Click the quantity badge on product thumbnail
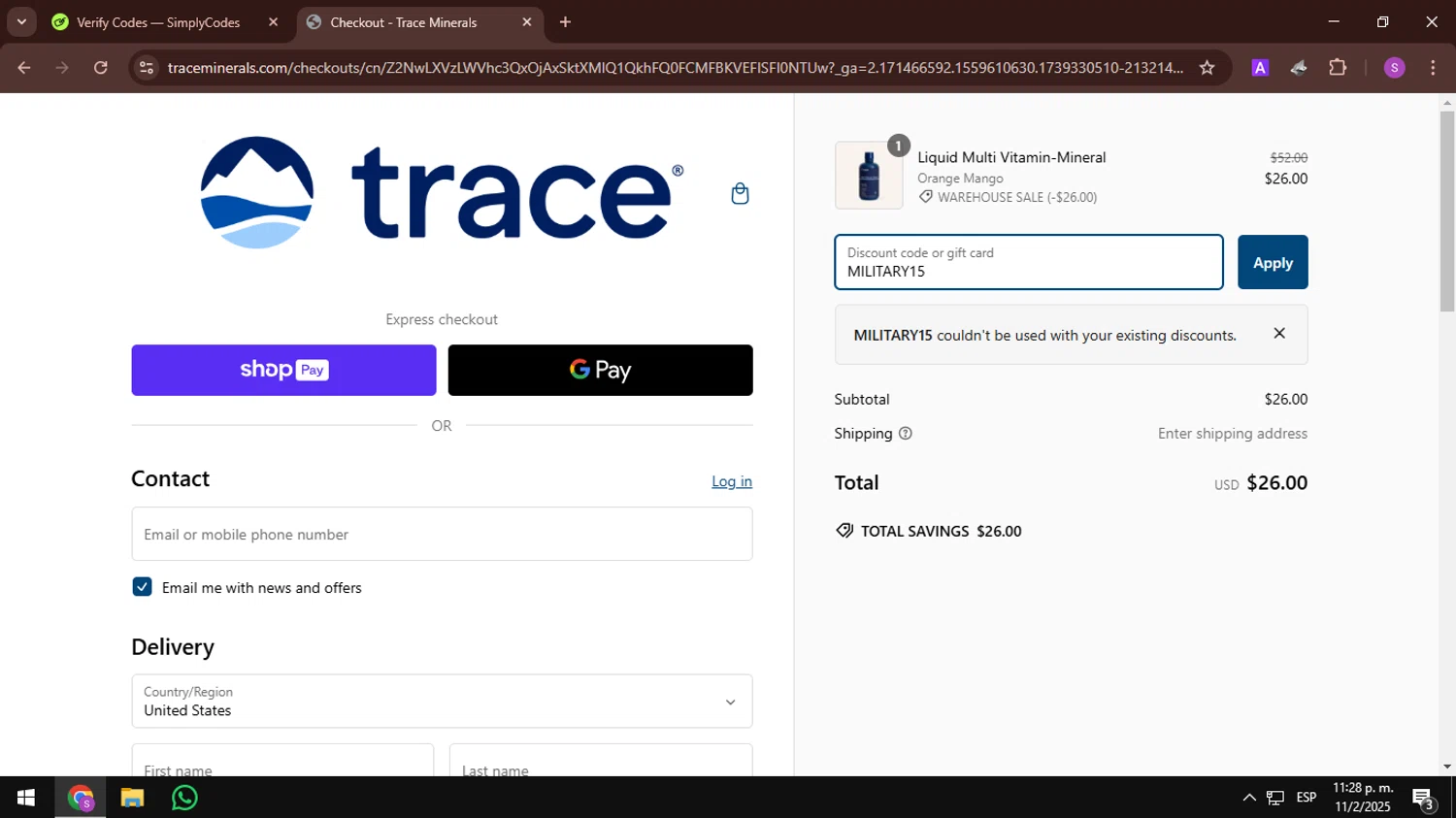This screenshot has height=818, width=1456. coord(898,146)
